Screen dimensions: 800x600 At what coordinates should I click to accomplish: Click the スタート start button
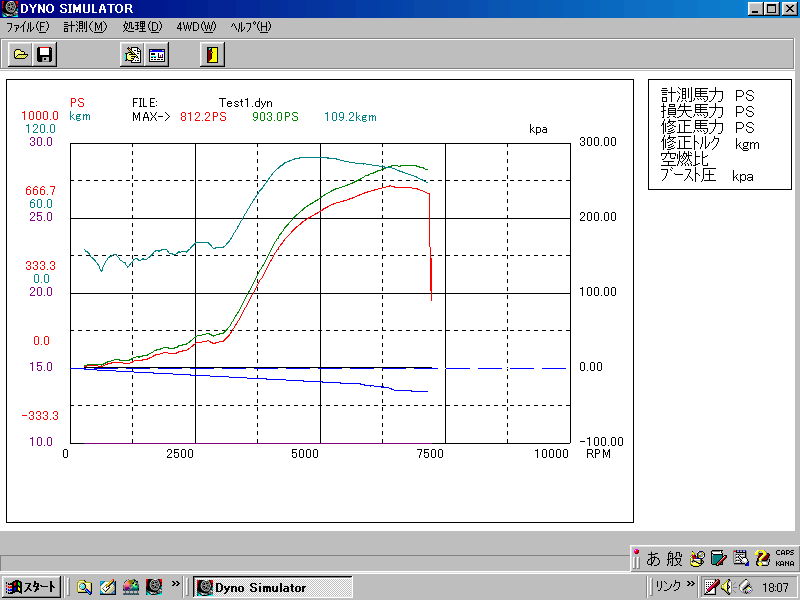point(32,587)
